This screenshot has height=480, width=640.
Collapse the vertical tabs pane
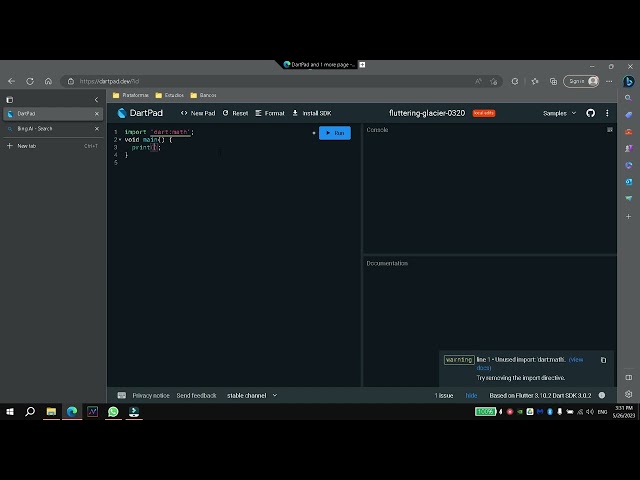coord(96,99)
